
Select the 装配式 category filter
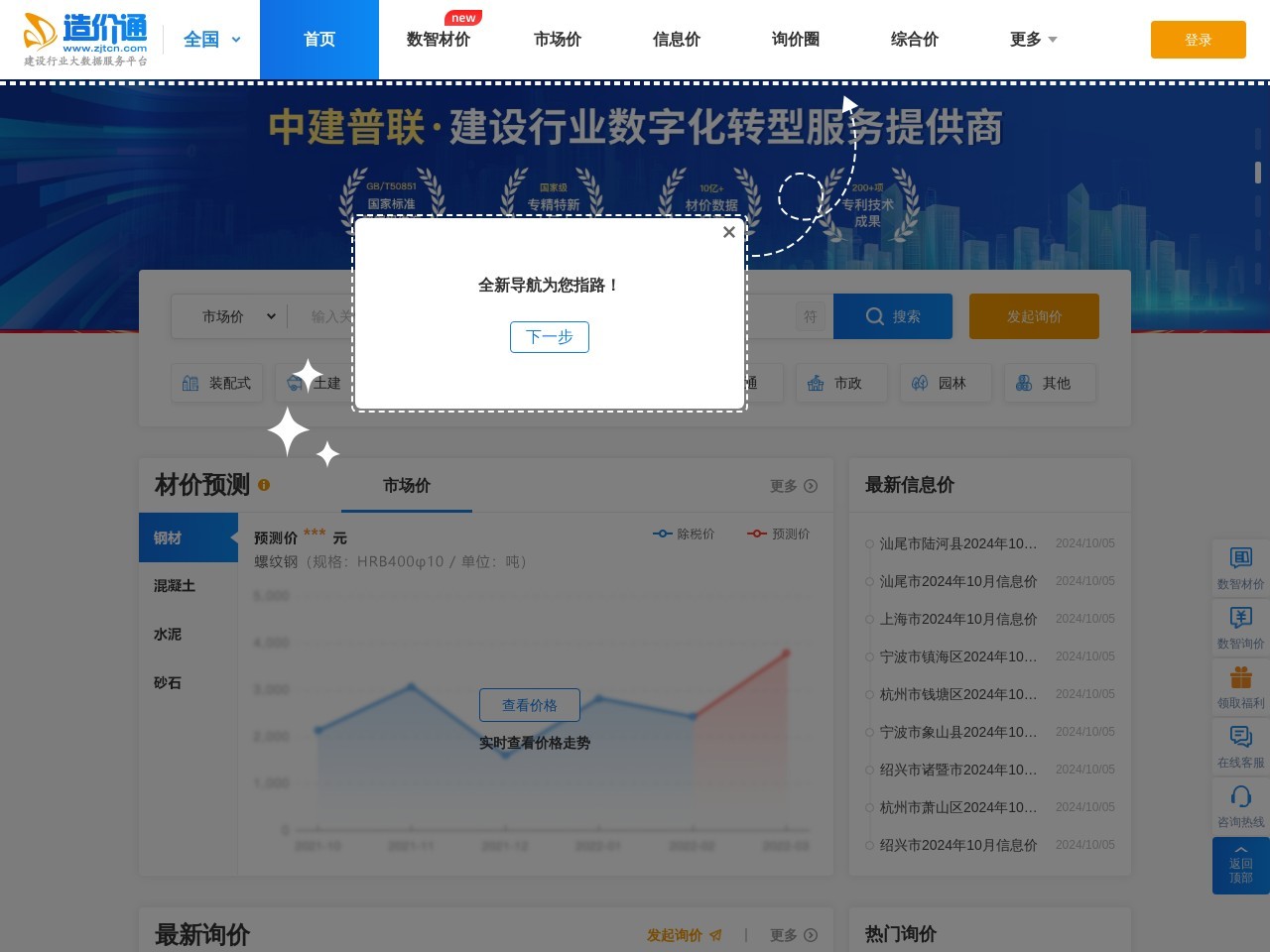click(x=216, y=383)
